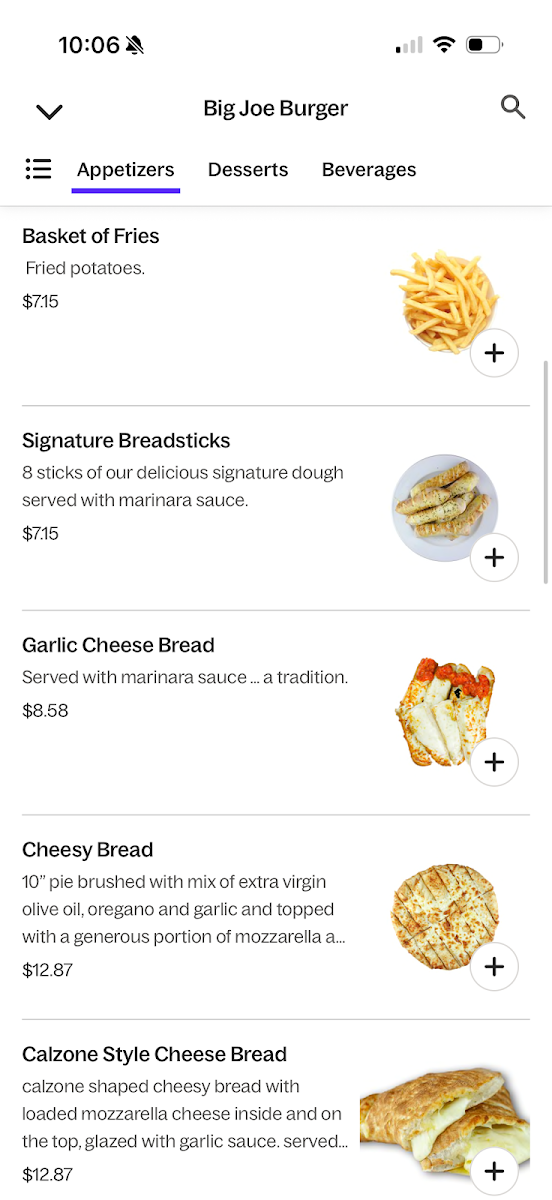
Task: Select the Appetizers tab
Action: (126, 170)
